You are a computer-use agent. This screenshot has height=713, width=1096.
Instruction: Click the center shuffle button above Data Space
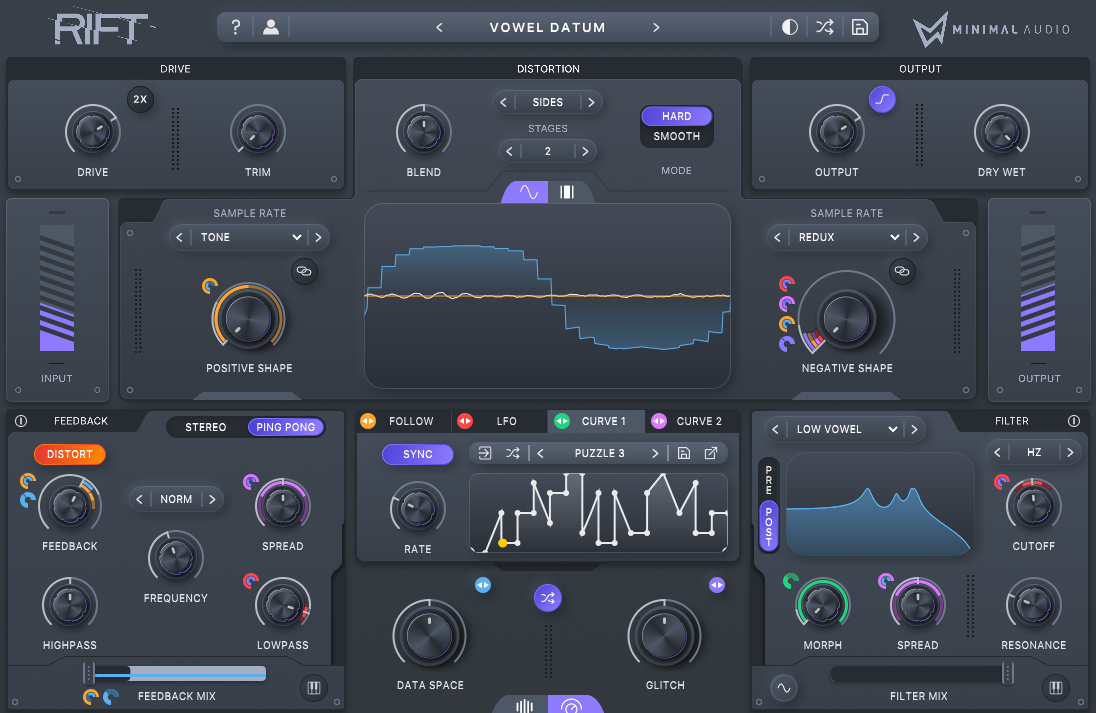click(548, 598)
